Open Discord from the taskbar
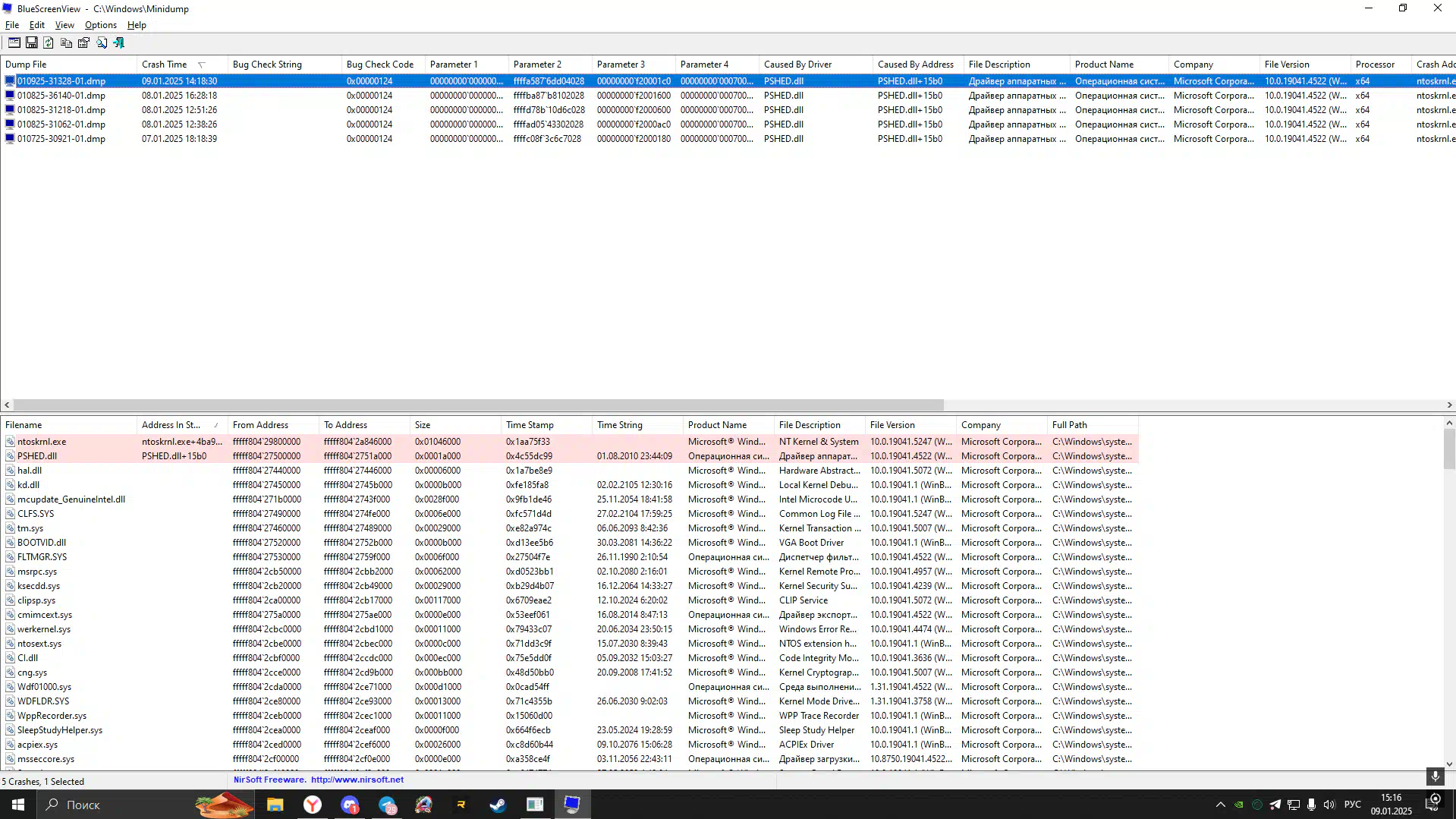The height and width of the screenshot is (819, 1456). 350,805
